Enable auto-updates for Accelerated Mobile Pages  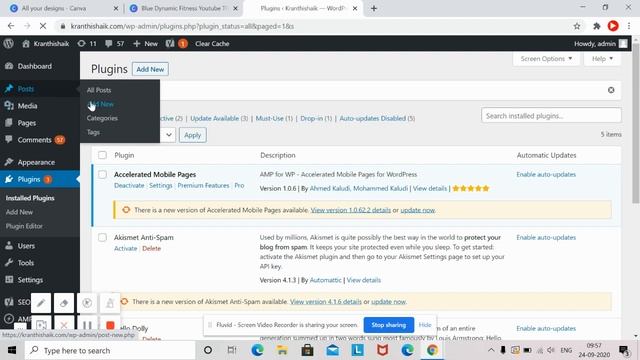(546, 174)
